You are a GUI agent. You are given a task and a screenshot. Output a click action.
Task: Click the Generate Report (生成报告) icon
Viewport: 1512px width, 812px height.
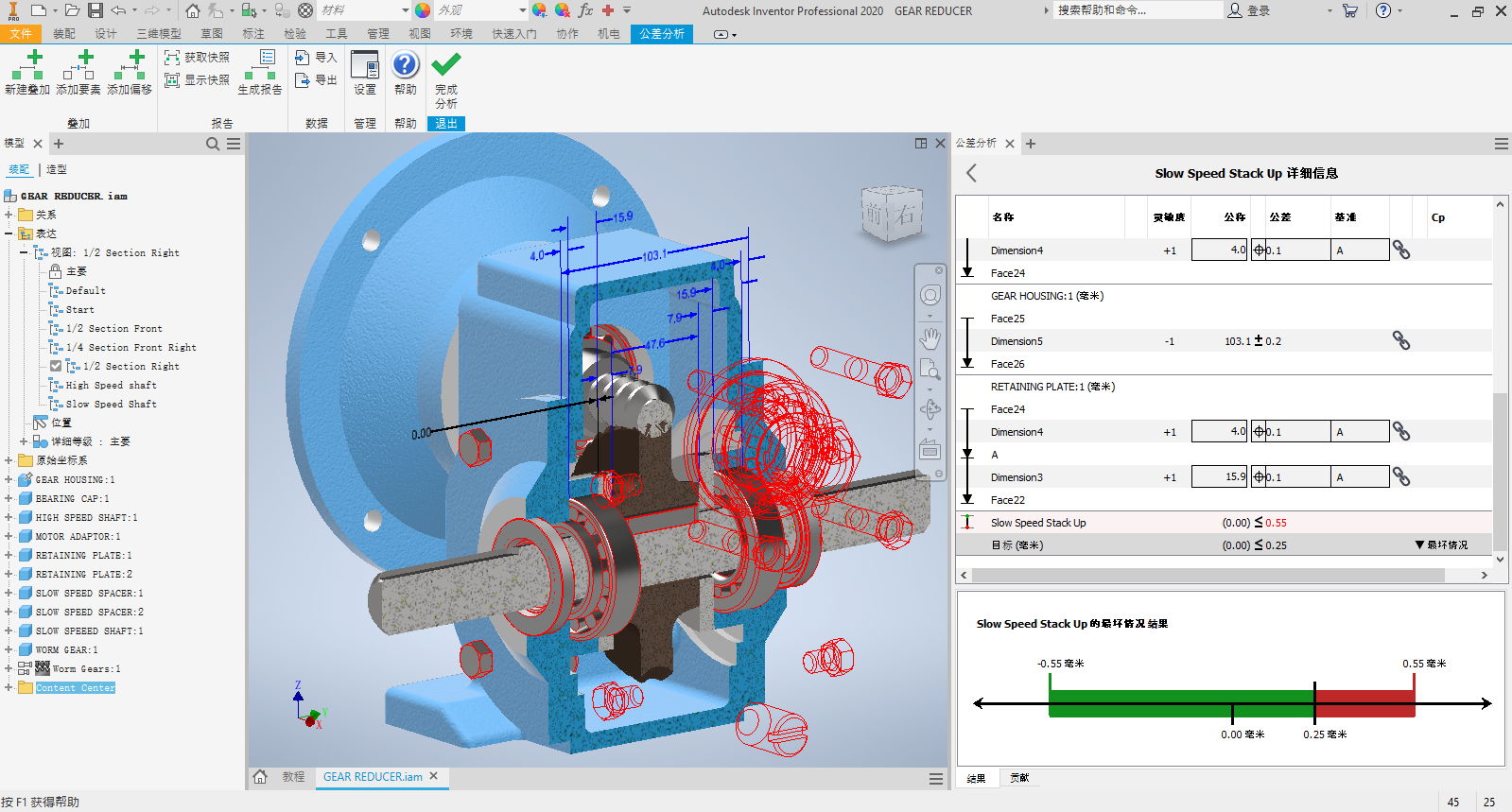pos(260,64)
